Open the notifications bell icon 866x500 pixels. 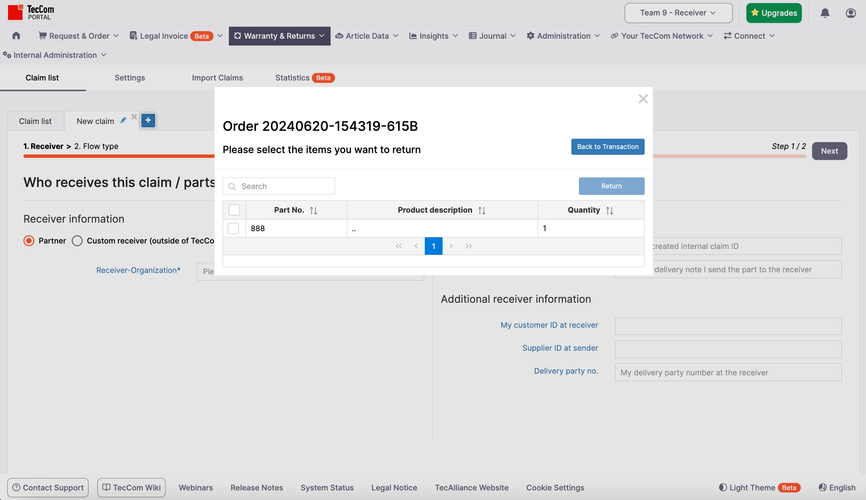tap(825, 13)
